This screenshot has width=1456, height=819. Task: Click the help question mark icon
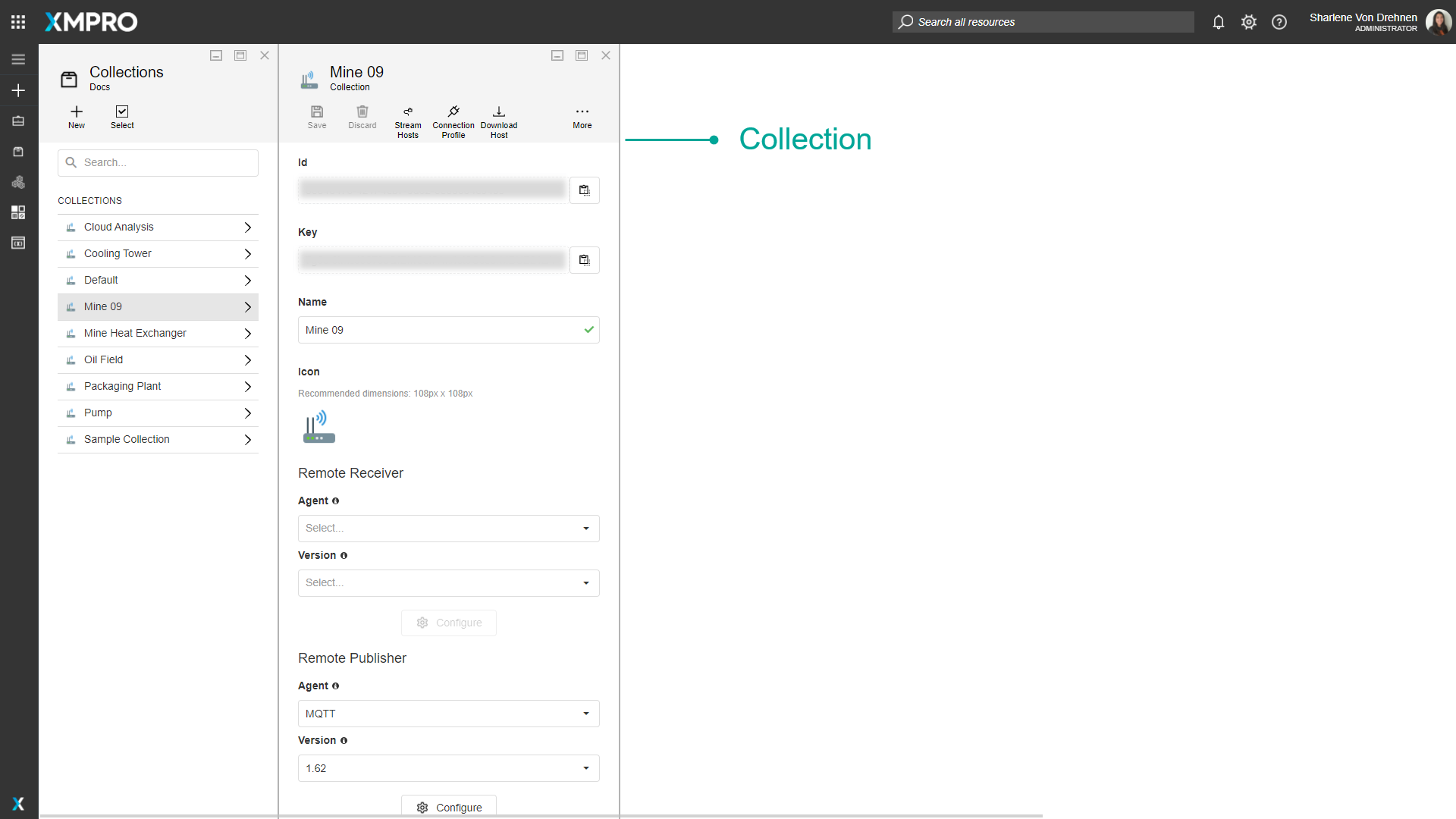click(1279, 22)
